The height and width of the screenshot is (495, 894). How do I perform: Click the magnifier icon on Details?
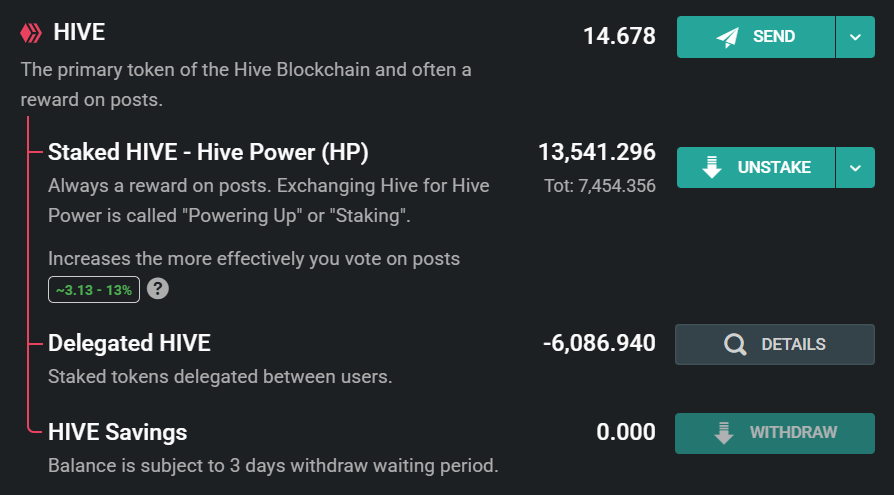(735, 345)
